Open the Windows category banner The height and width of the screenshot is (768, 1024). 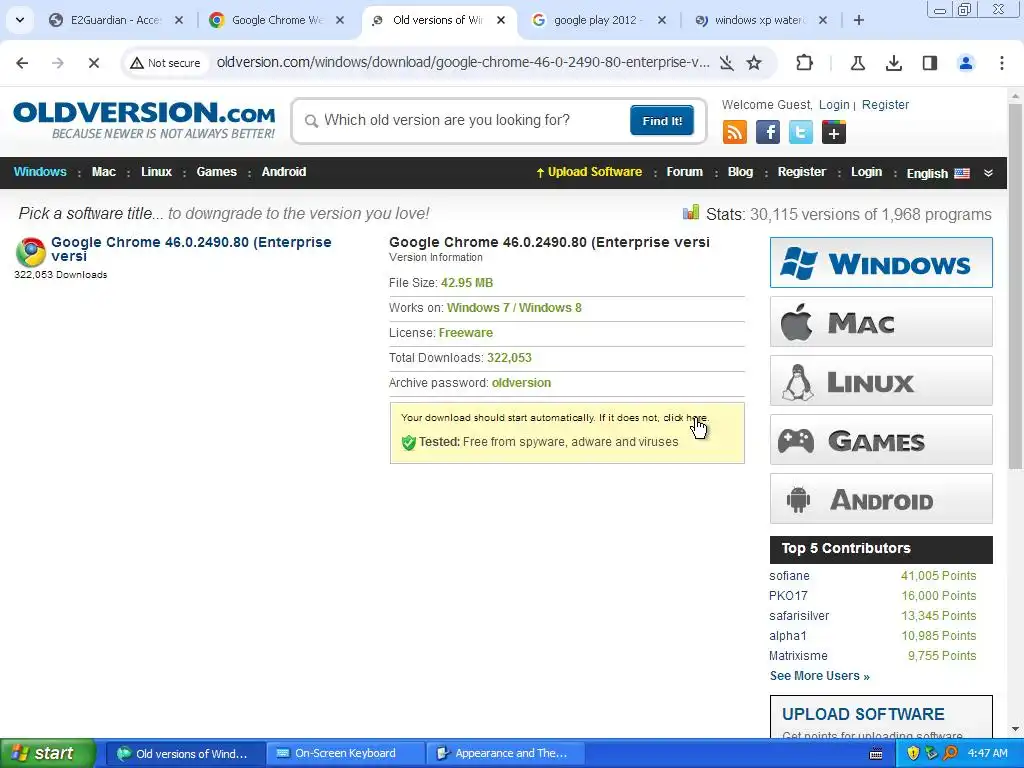coord(881,263)
